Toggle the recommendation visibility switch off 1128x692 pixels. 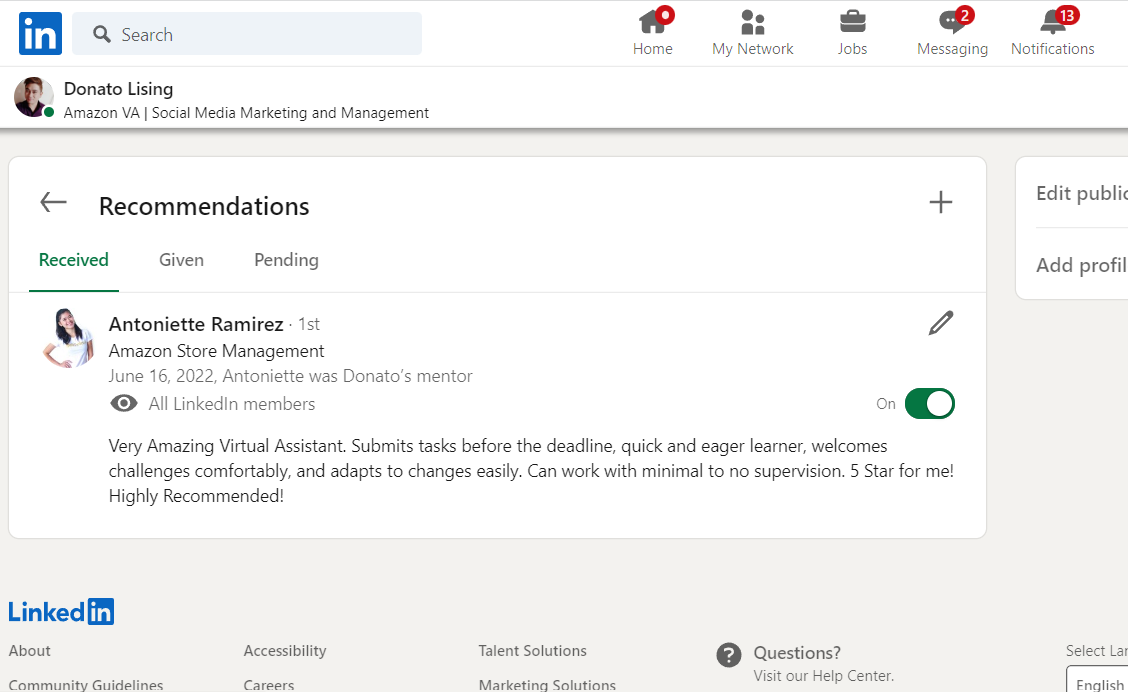[x=929, y=404]
